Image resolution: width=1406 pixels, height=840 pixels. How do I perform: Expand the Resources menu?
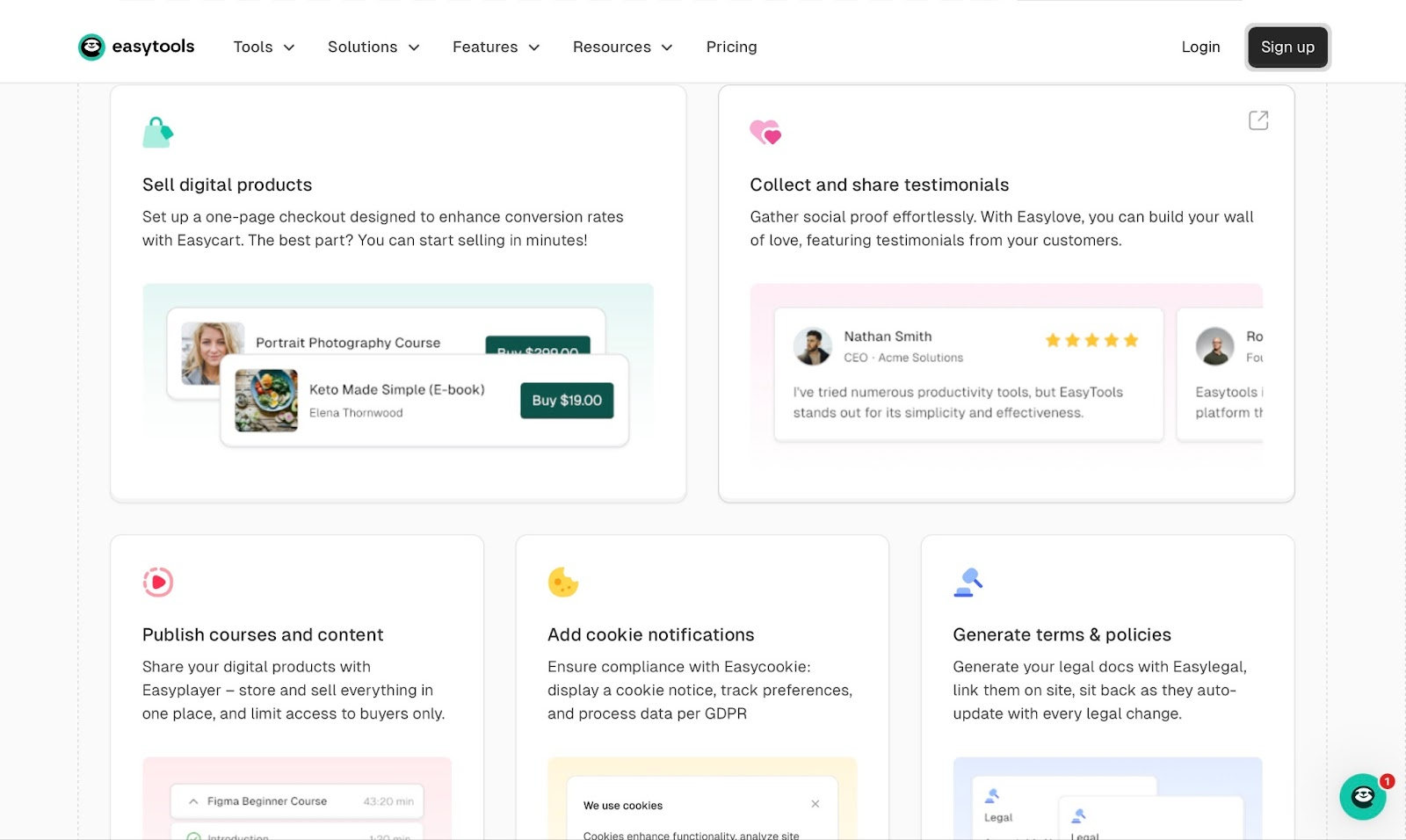point(622,47)
